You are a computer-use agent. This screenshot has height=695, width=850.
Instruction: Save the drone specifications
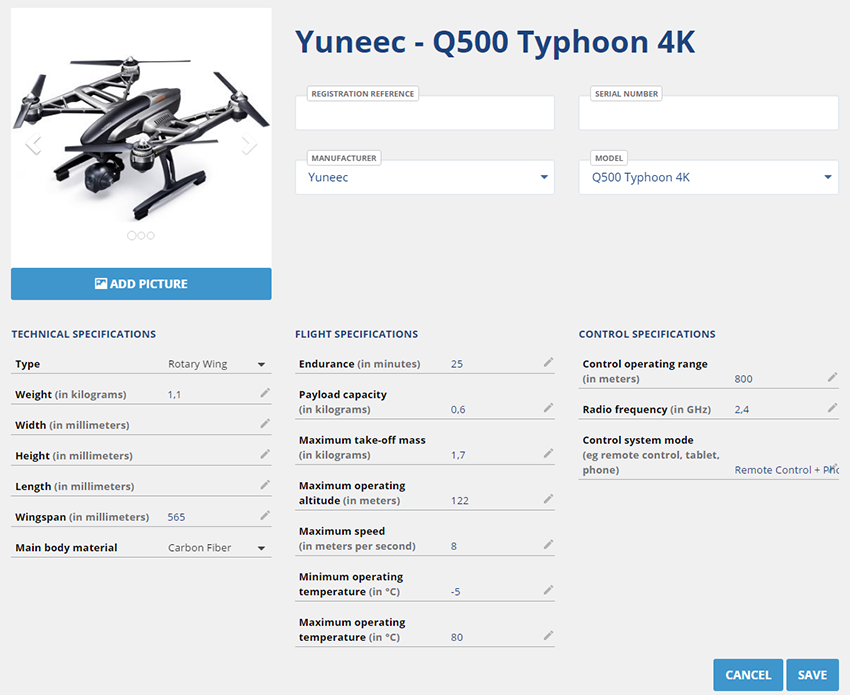pos(813,675)
